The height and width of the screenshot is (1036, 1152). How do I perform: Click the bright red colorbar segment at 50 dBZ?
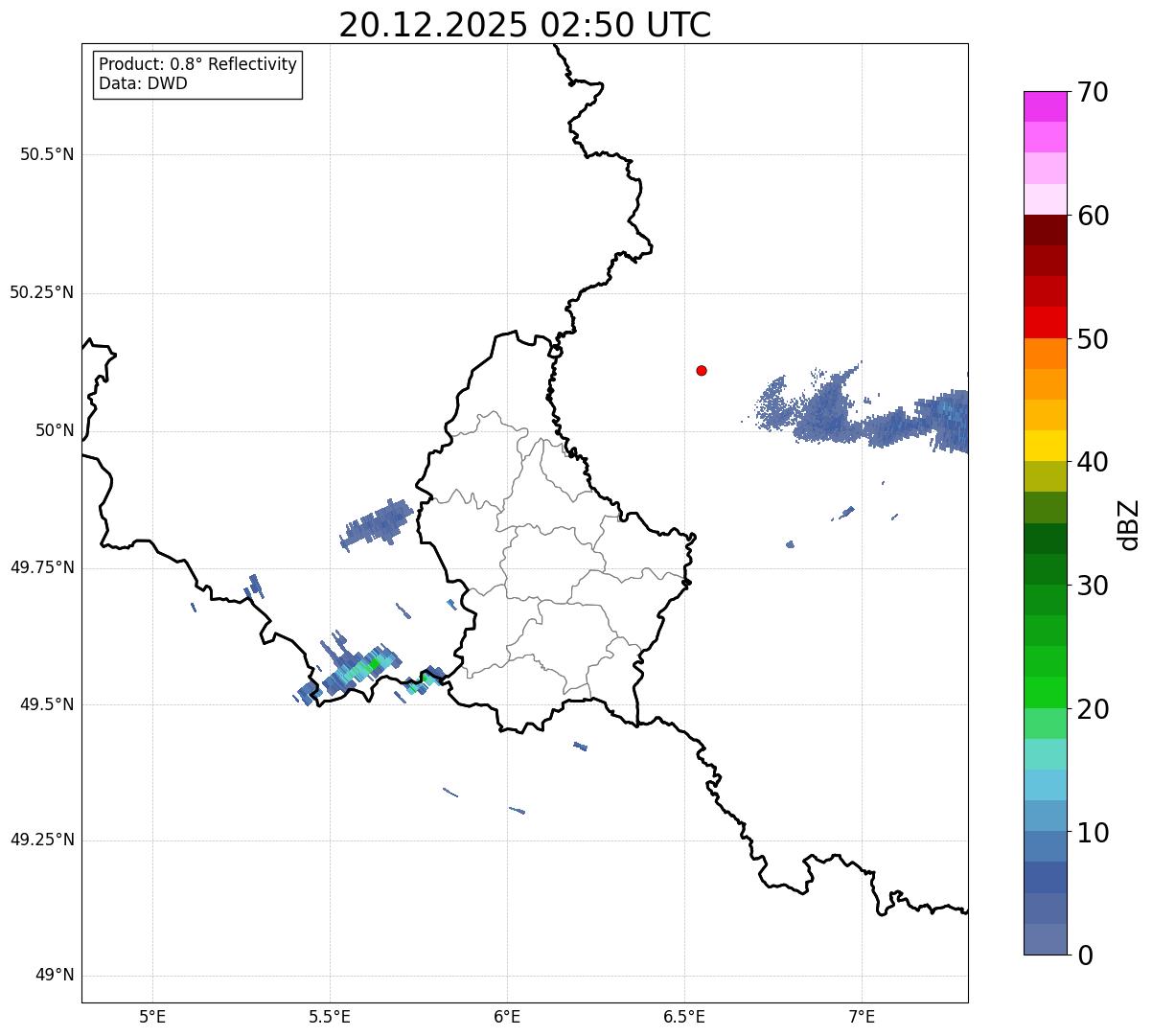click(x=1045, y=323)
